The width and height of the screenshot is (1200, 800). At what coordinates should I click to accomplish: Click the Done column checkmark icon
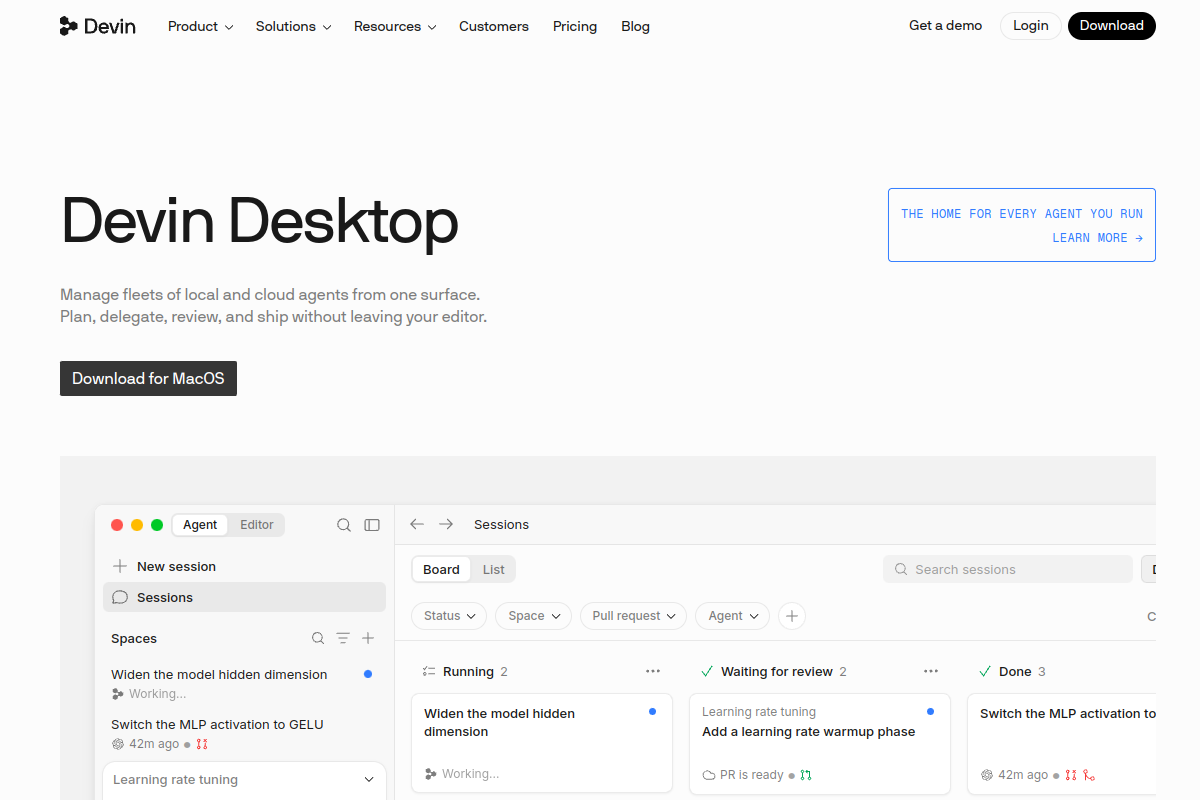tap(985, 672)
